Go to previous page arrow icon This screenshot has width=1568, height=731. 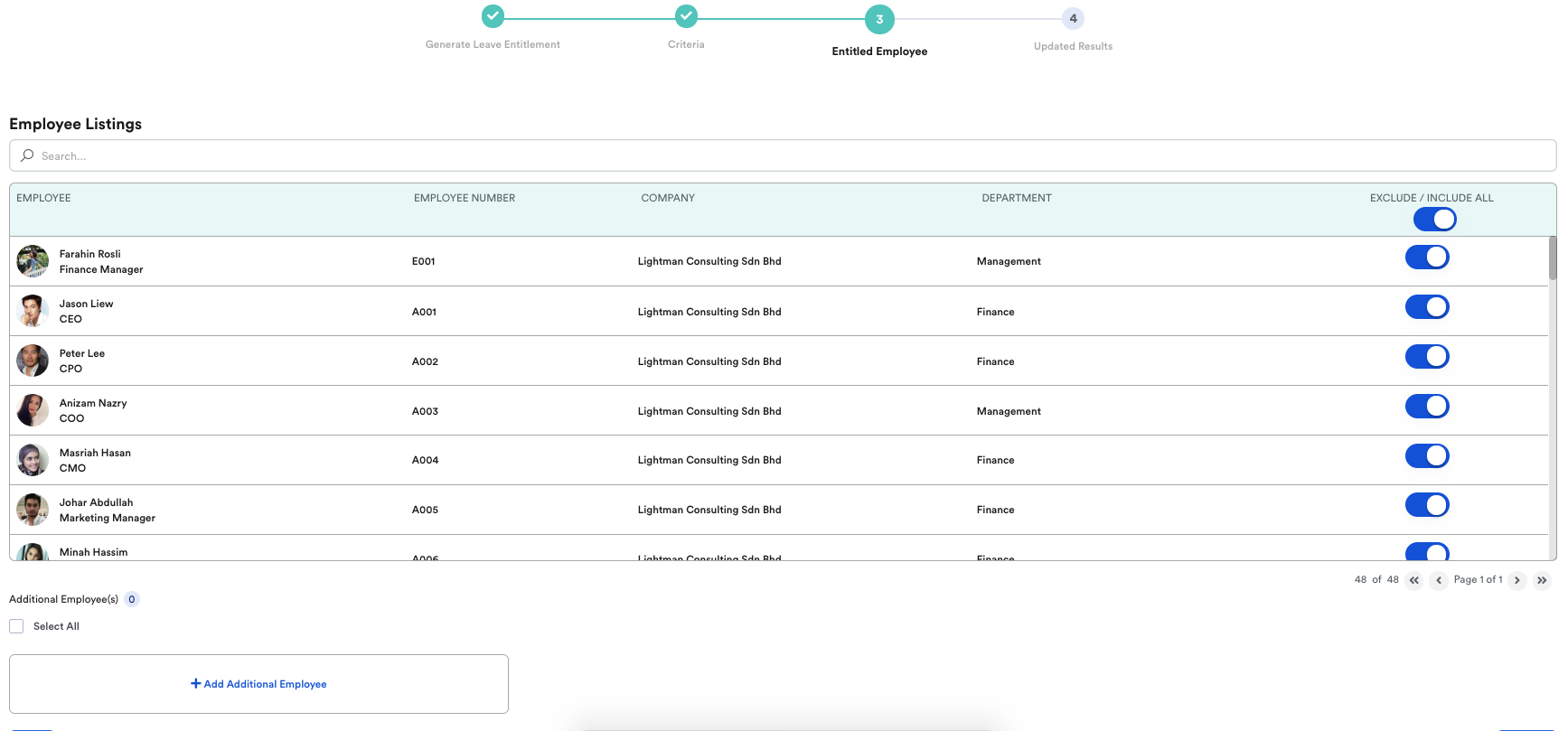pos(1439,580)
